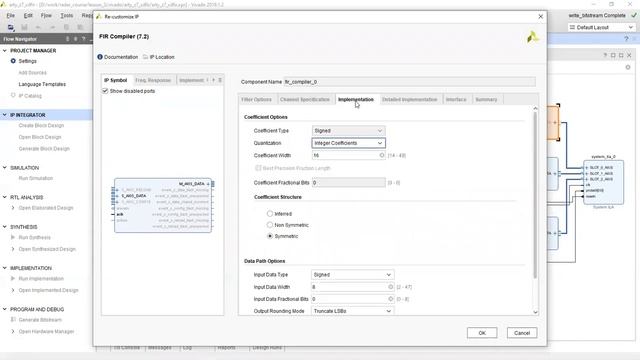Screen dimensions: 640x360
Task: Collapse IP INTEGRATOR section
Action: coord(5,115)
